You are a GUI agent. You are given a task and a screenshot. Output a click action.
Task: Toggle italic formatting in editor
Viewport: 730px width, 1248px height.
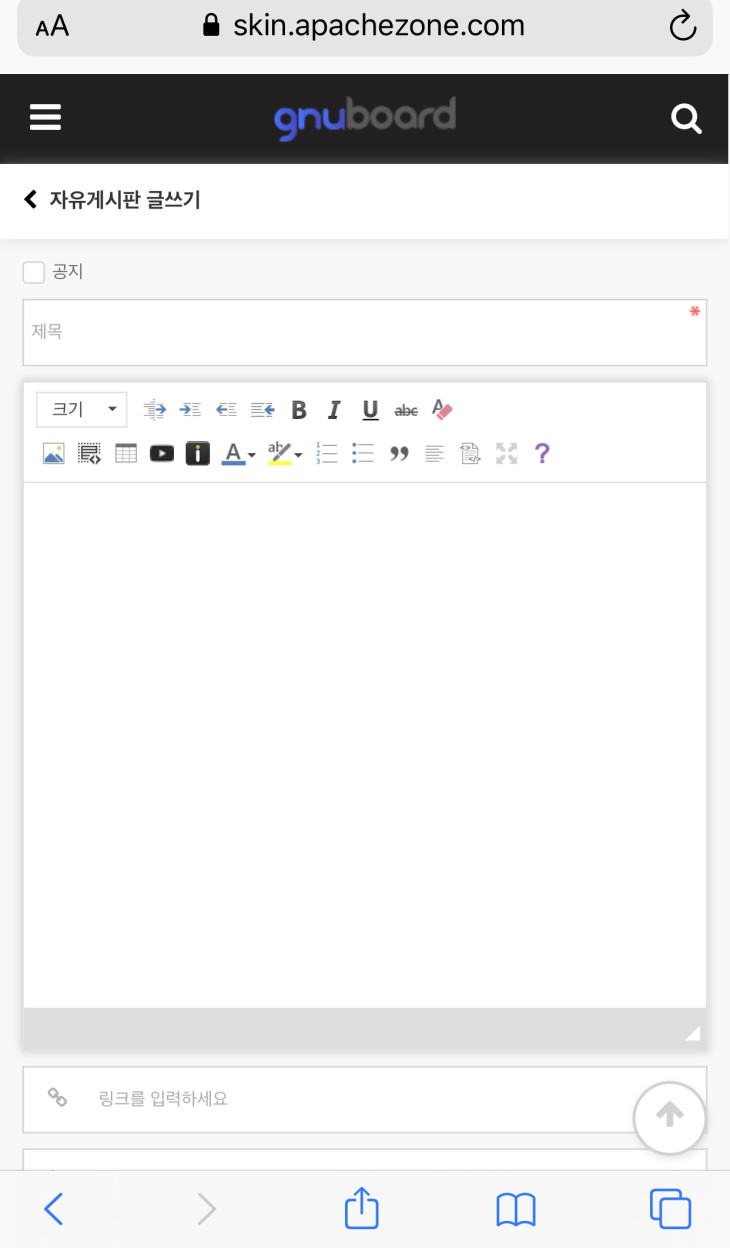click(x=334, y=410)
